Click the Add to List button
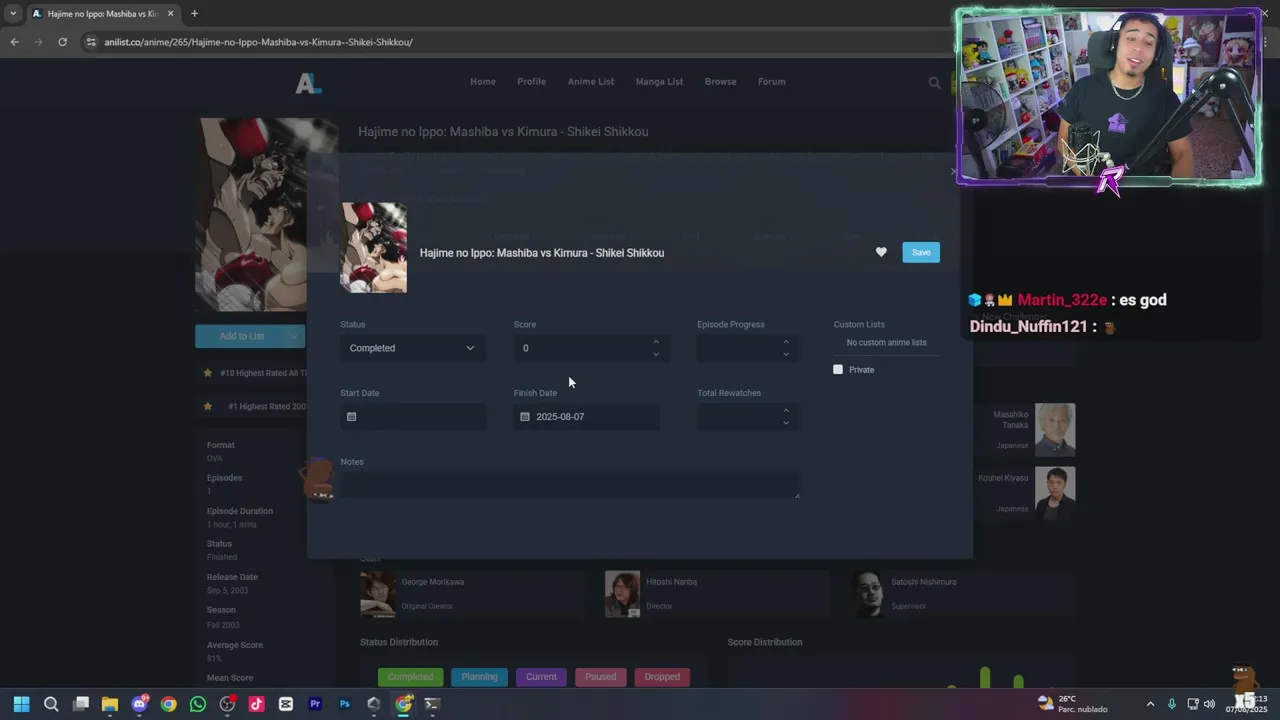 242,336
